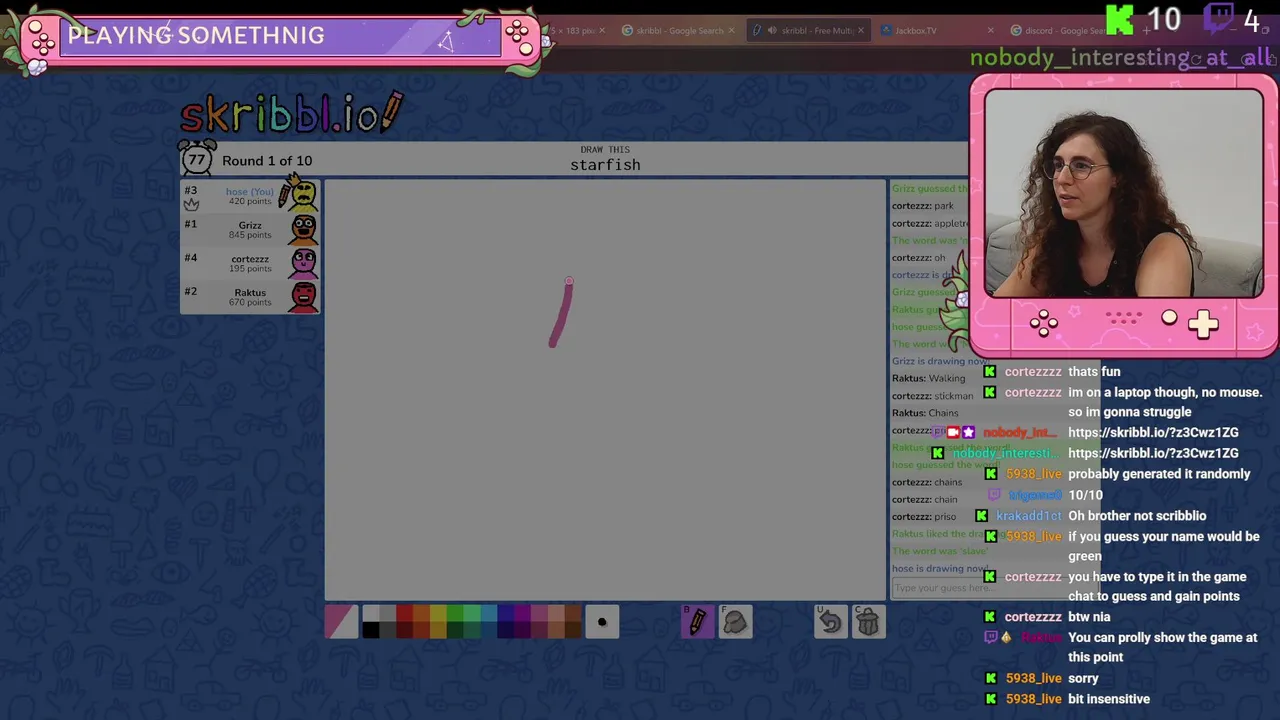Click game chat line 'cortezzz: park'

coord(923,206)
